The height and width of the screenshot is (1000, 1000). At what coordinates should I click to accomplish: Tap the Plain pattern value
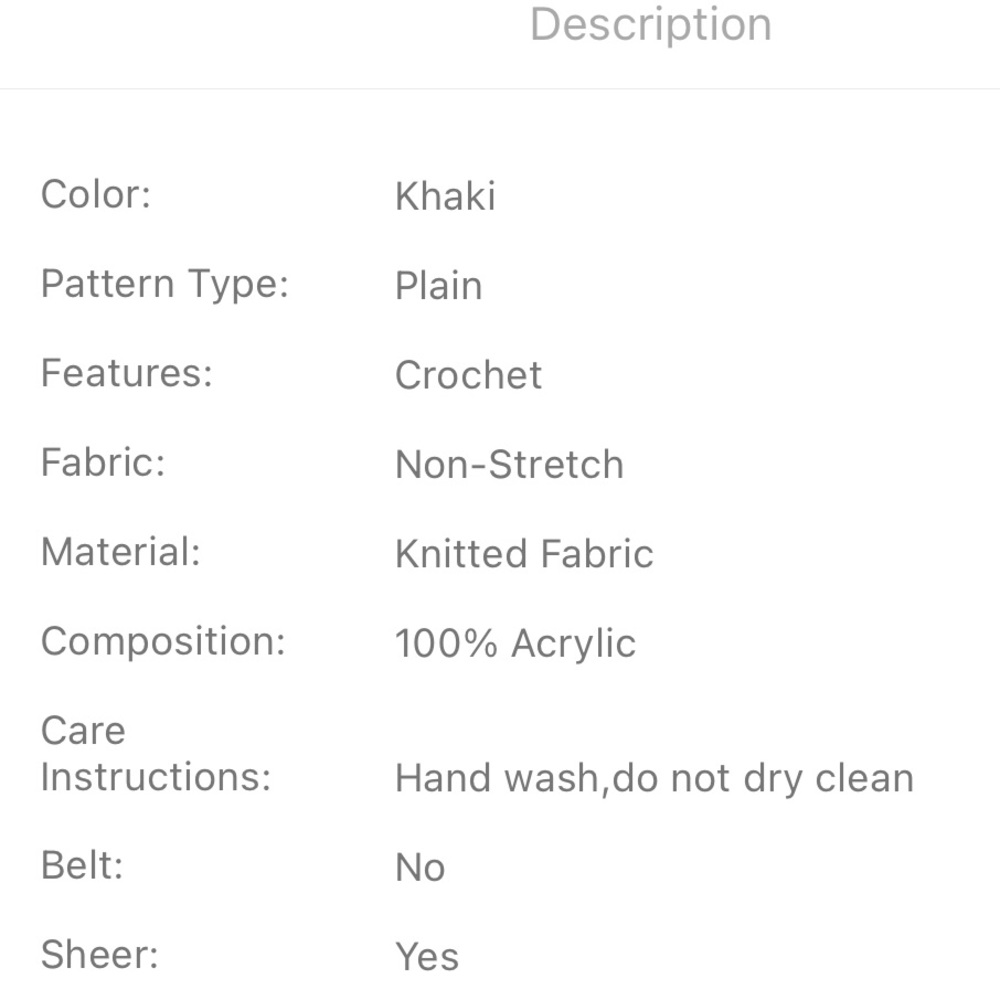coord(439,286)
